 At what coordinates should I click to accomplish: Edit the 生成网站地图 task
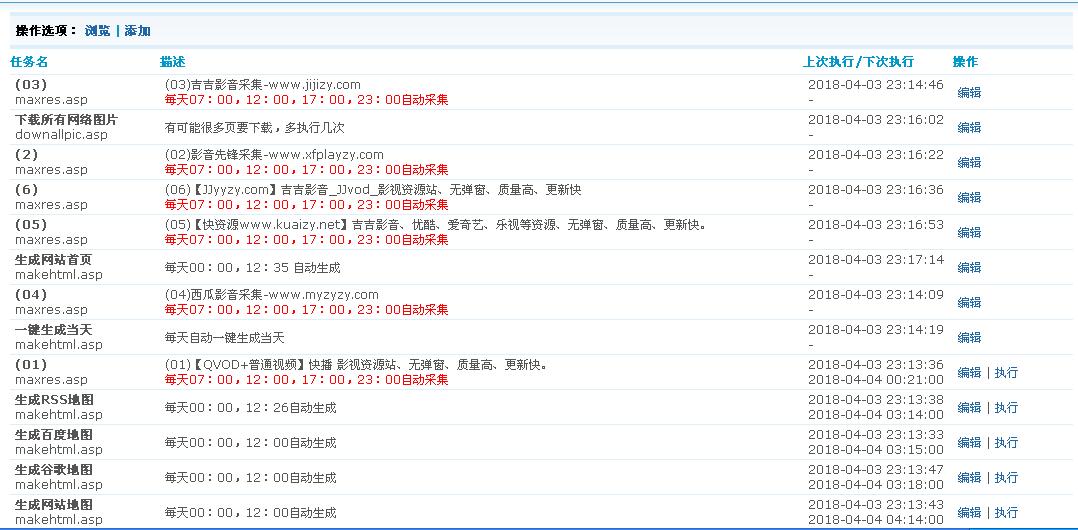(x=969, y=513)
